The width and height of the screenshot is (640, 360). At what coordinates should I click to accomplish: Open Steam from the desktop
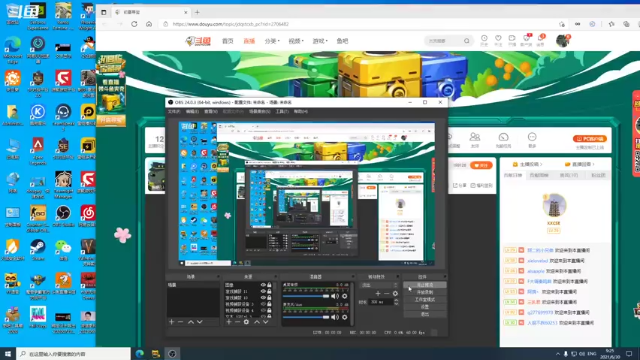[x=38, y=249]
